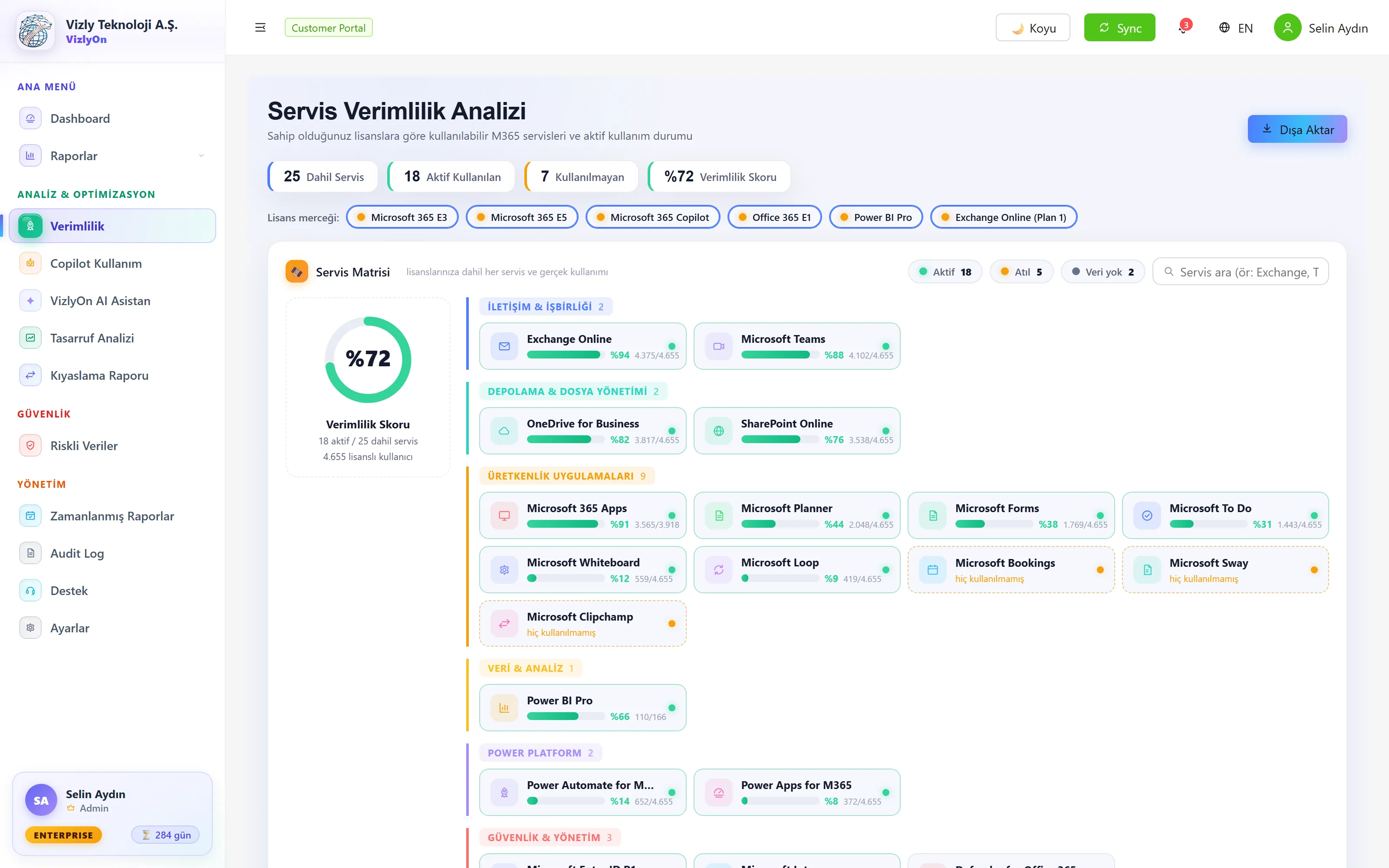Click the Ayarlar gear icon
Screen dimensions: 1389x868
click(x=30, y=628)
